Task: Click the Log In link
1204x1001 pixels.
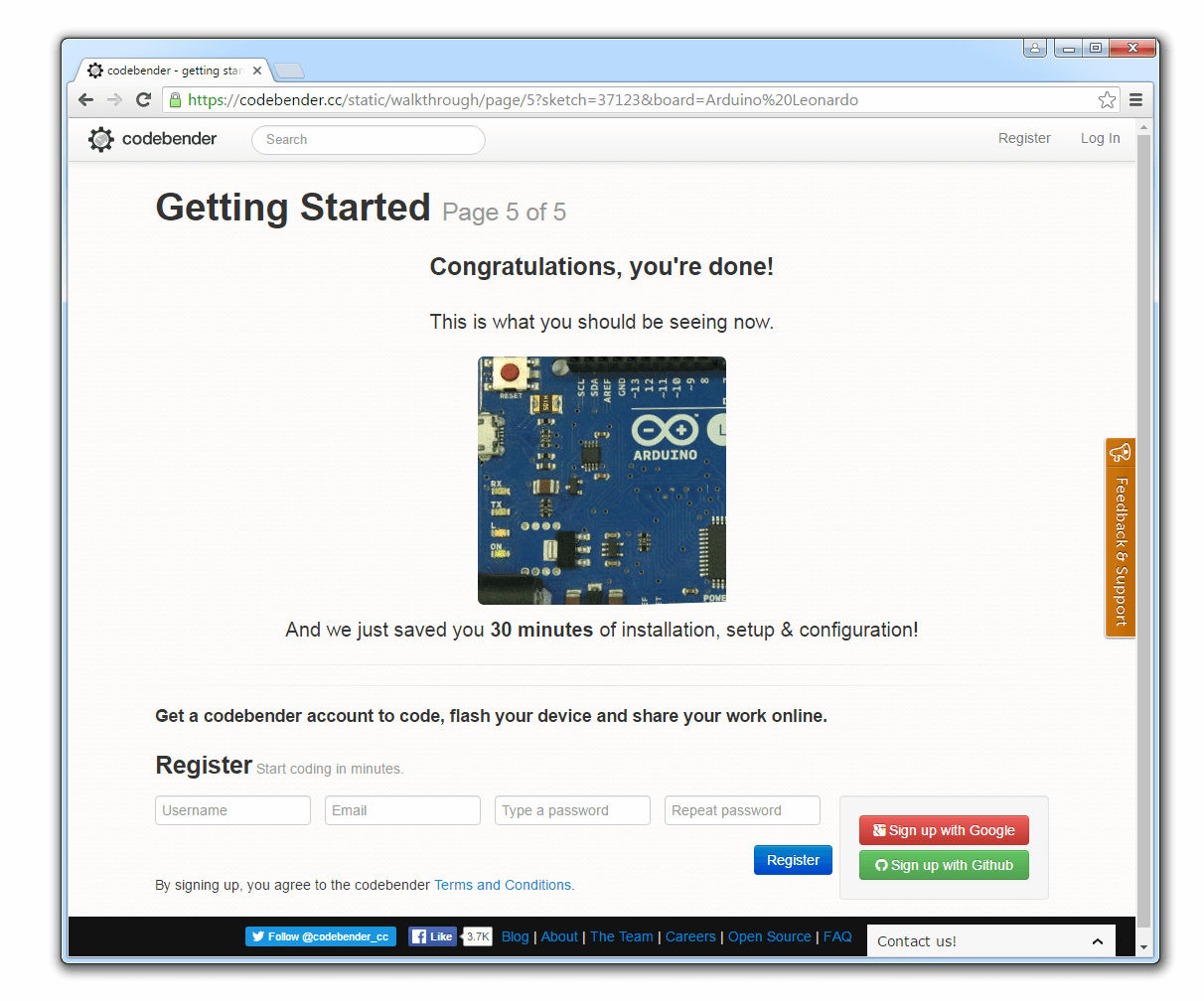Action: (1100, 138)
